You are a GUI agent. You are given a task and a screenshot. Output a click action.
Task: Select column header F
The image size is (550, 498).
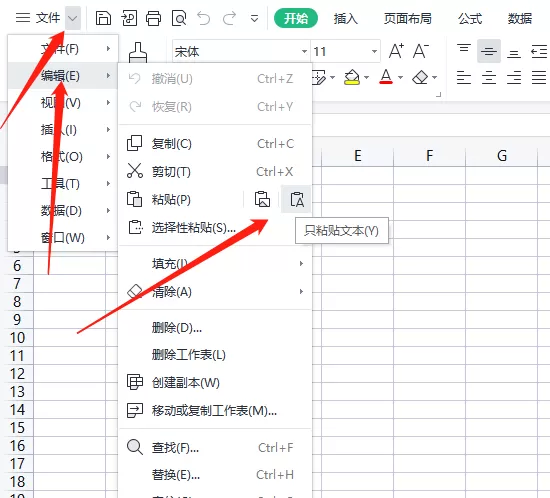430,156
